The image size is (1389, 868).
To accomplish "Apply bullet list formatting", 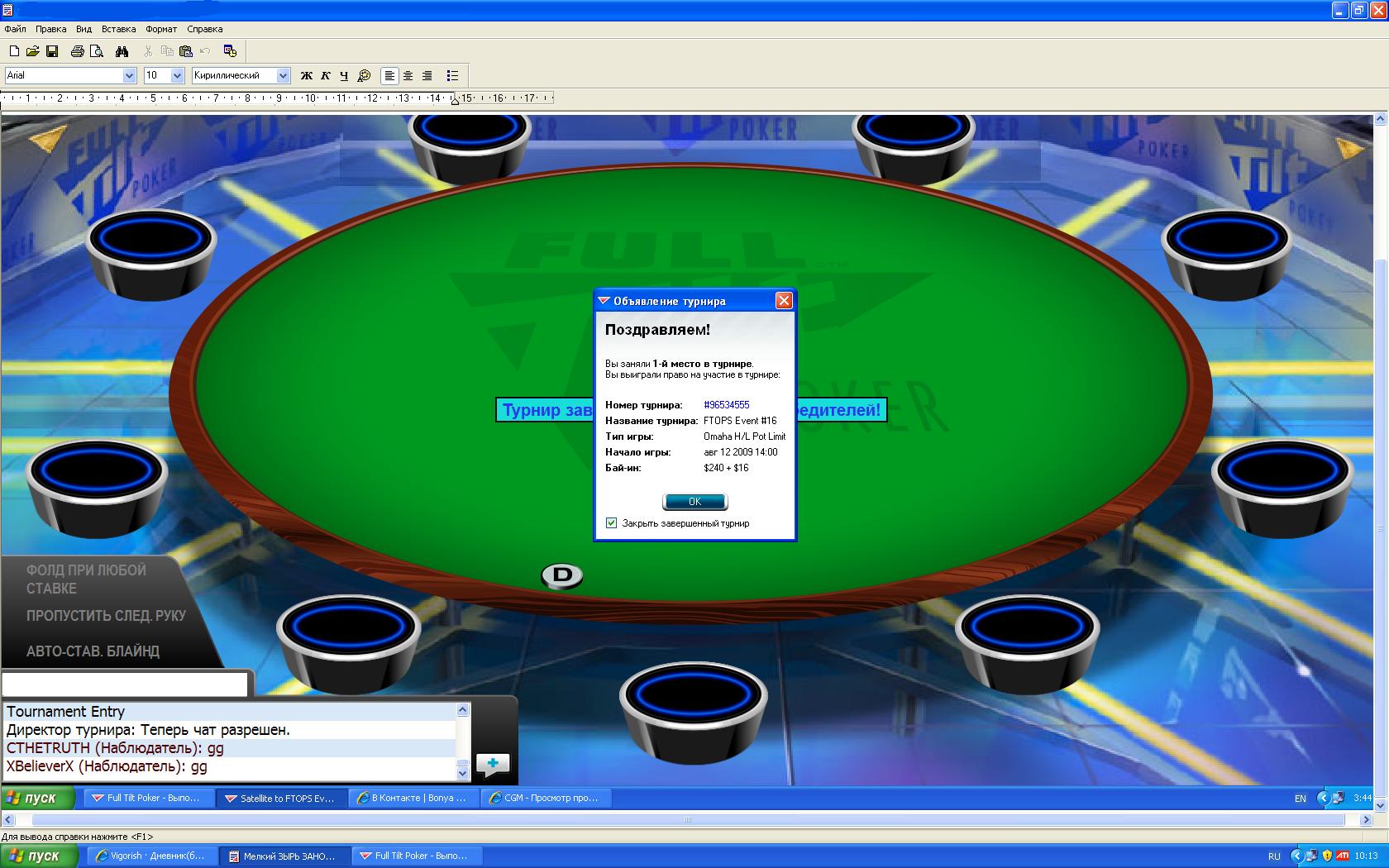I will 452,75.
